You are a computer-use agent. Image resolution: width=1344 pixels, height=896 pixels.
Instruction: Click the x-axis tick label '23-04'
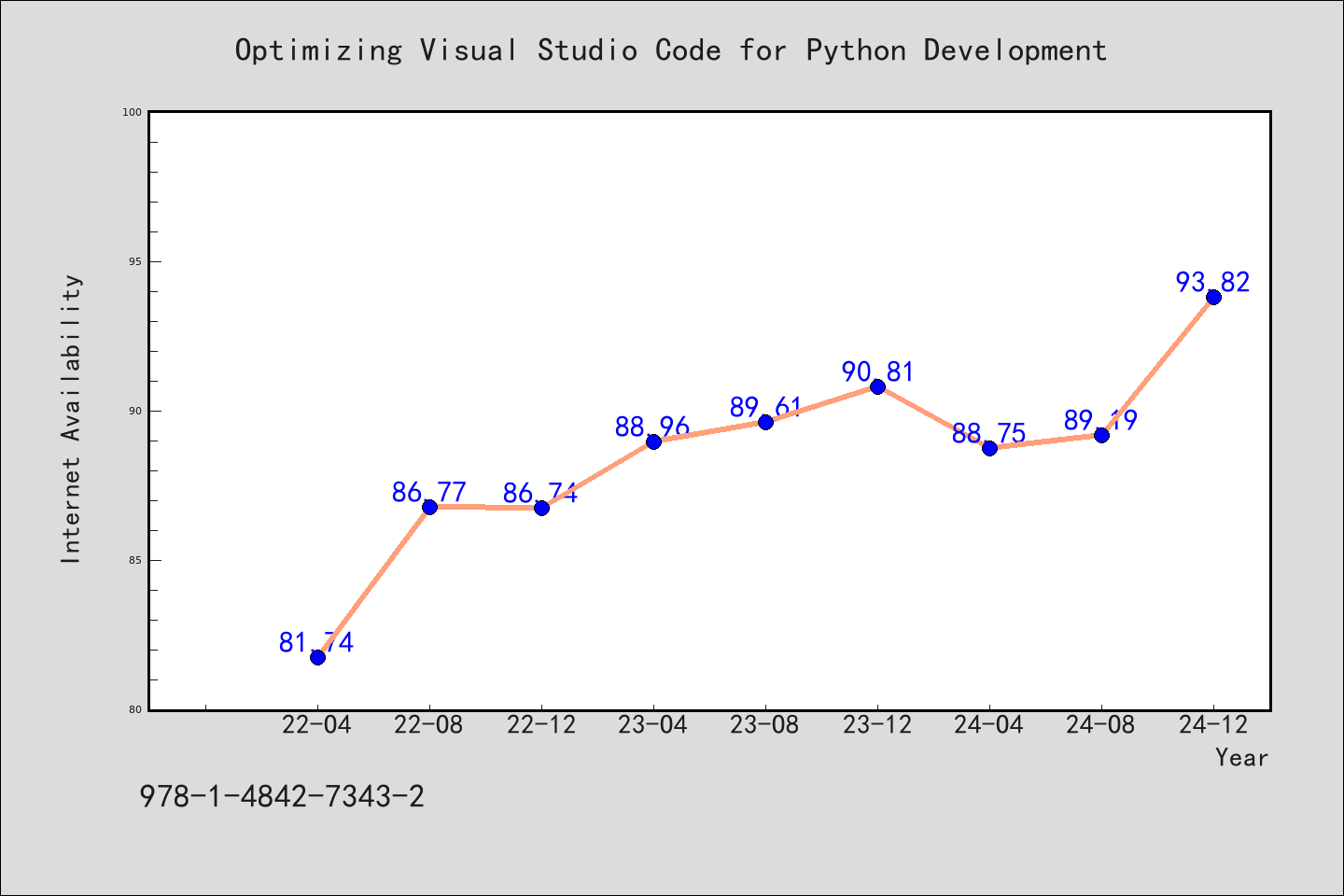point(653,725)
